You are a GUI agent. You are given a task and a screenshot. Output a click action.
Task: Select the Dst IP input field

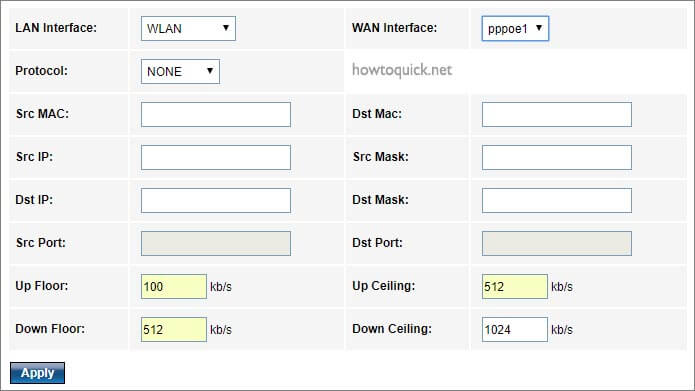click(216, 200)
